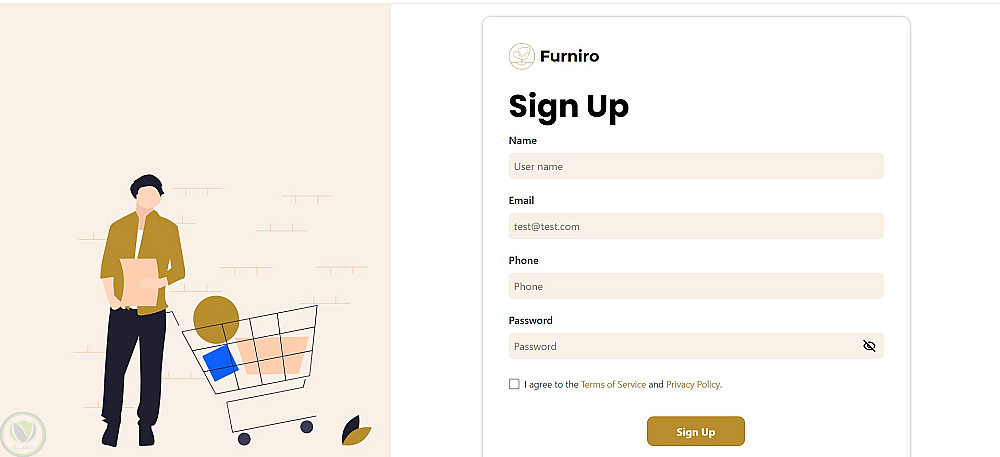Open the Privacy Policy link

[693, 384]
